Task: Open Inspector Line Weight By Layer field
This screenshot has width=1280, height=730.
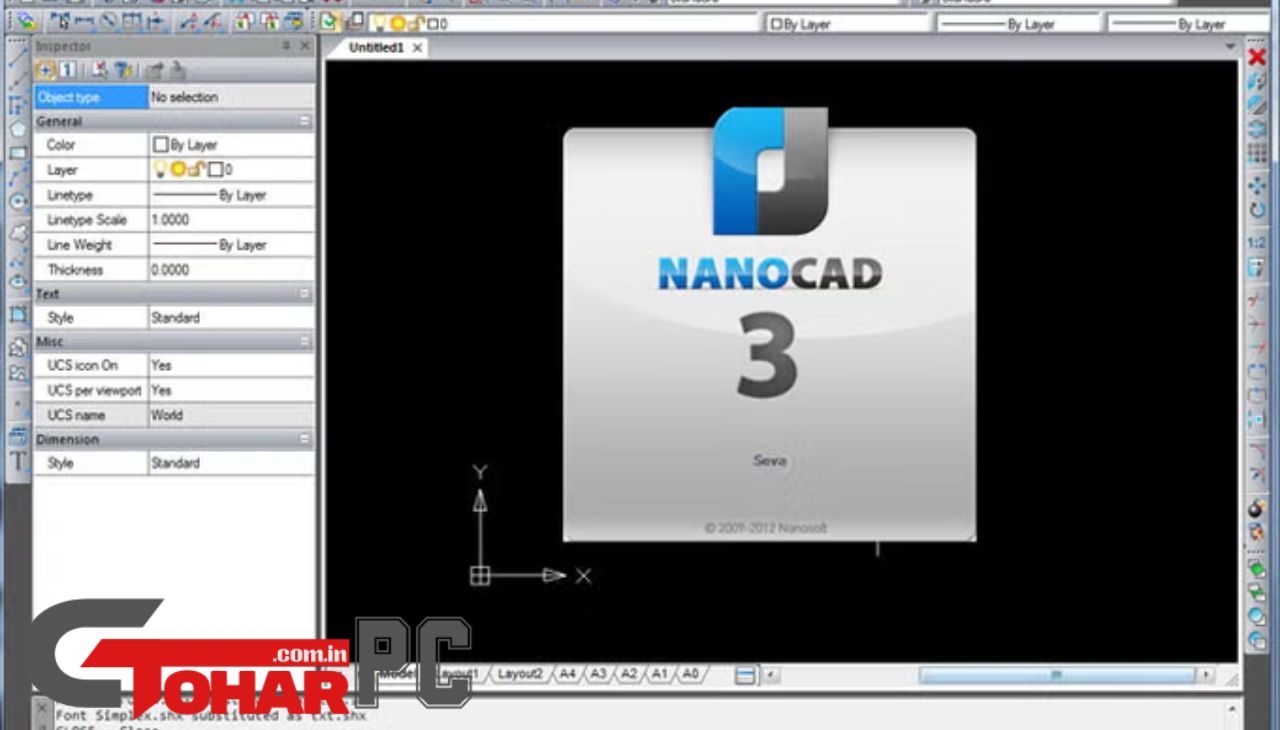Action: (231, 244)
